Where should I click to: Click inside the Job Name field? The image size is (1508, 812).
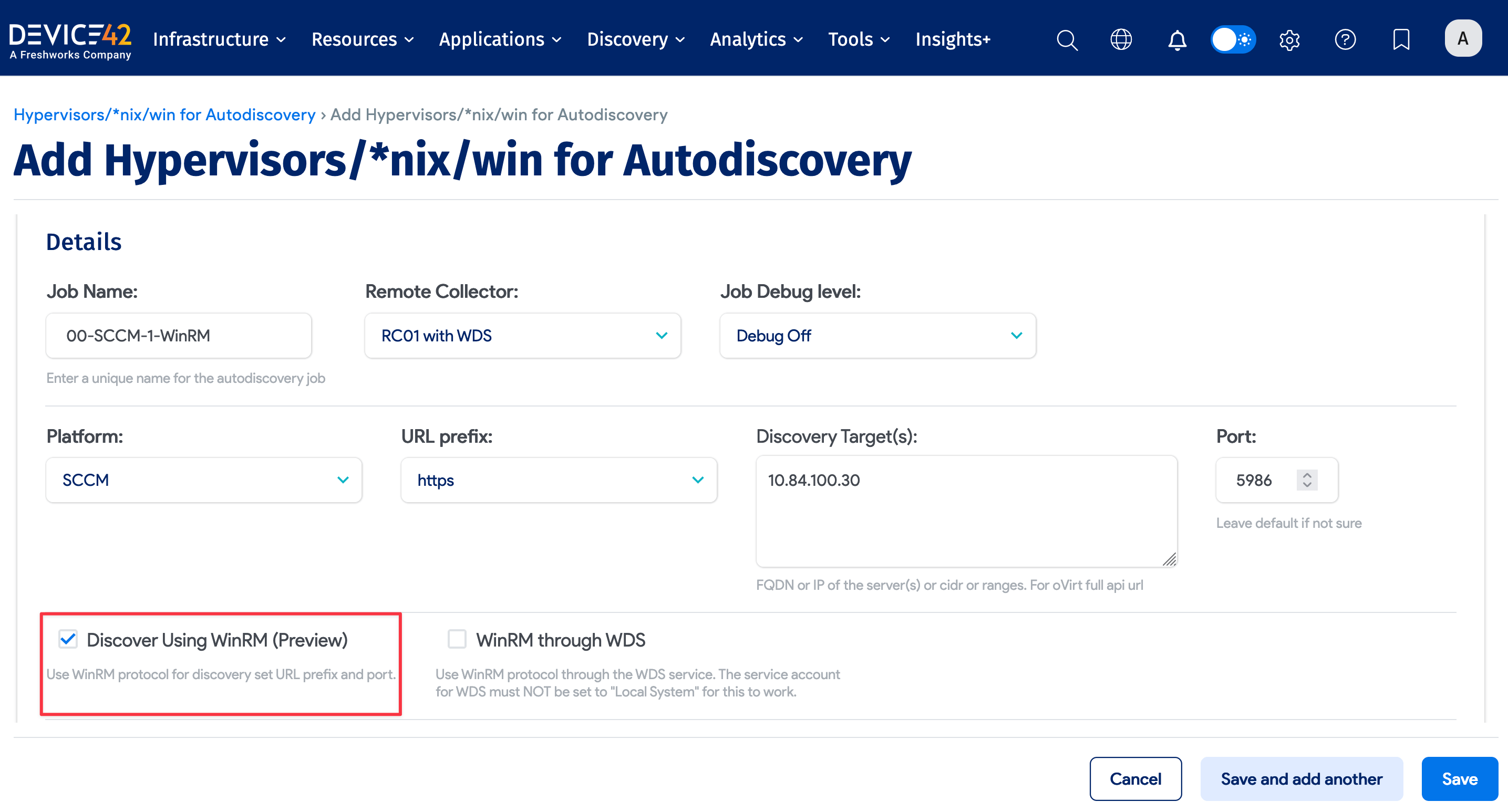tap(178, 335)
